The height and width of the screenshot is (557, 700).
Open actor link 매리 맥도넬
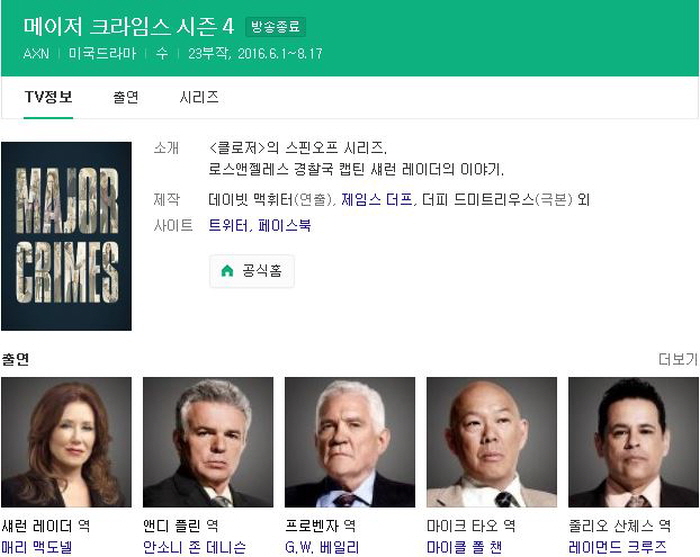point(37,547)
